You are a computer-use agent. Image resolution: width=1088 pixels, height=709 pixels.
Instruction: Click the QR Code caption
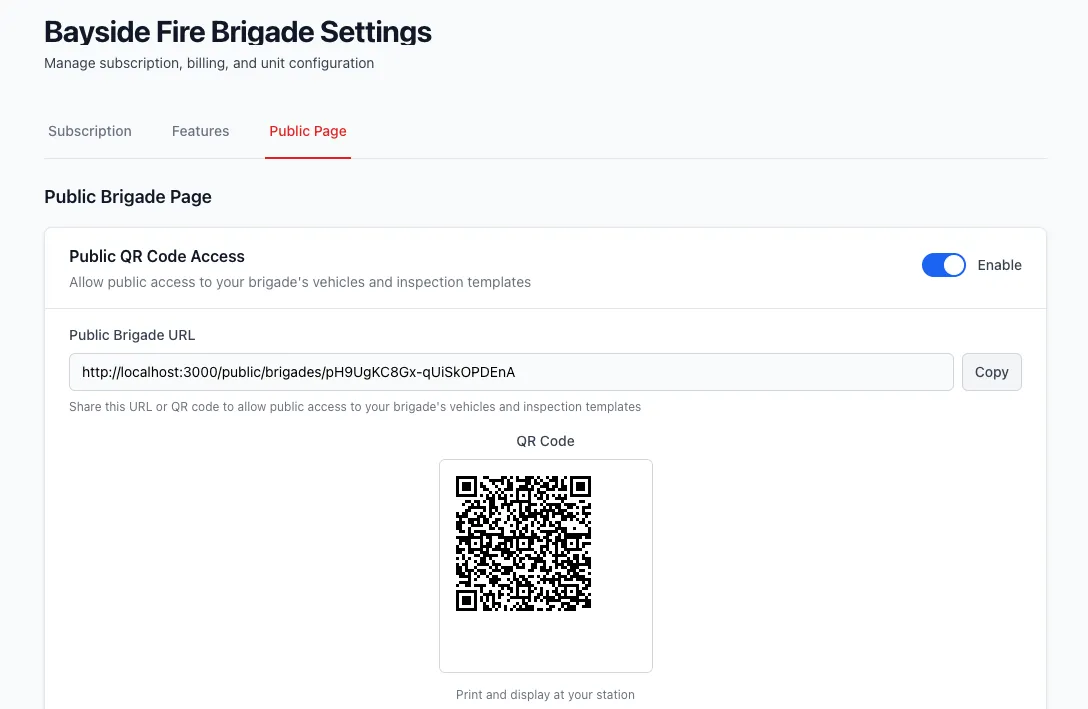[545, 441]
